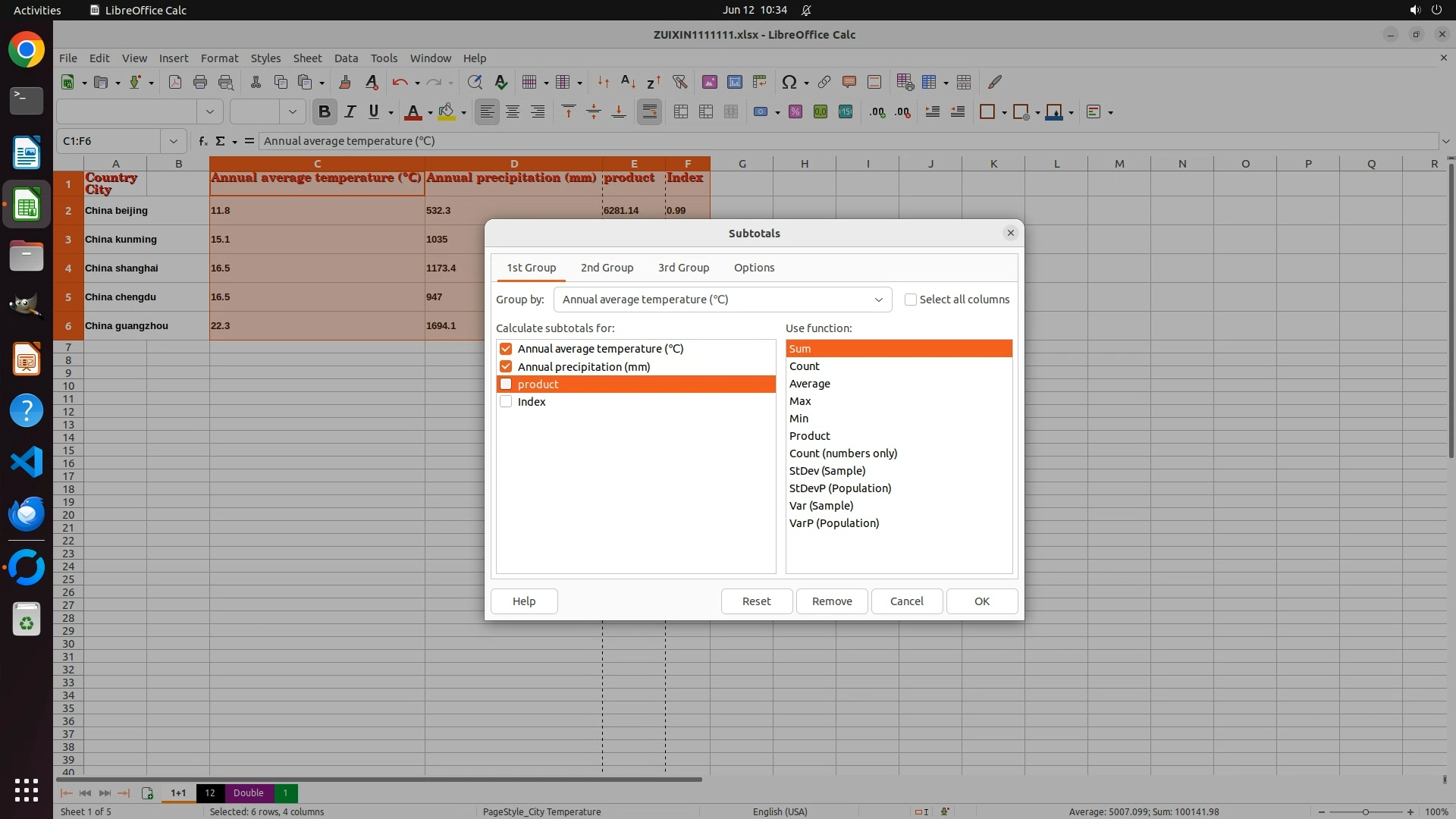The width and height of the screenshot is (1456, 819).
Task: Expand the Group by dropdown
Action: point(878,300)
